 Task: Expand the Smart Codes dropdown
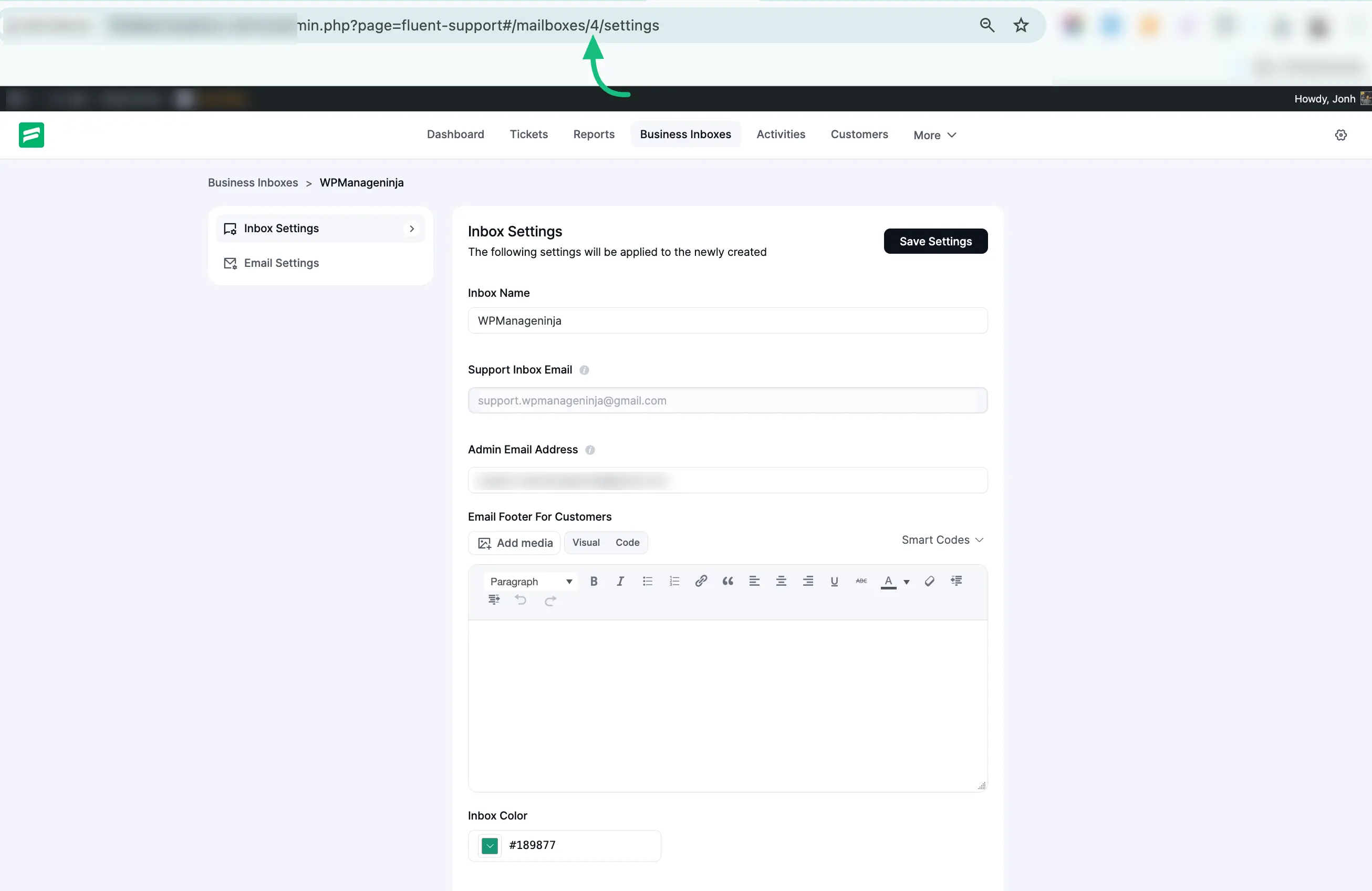pyautogui.click(x=942, y=540)
